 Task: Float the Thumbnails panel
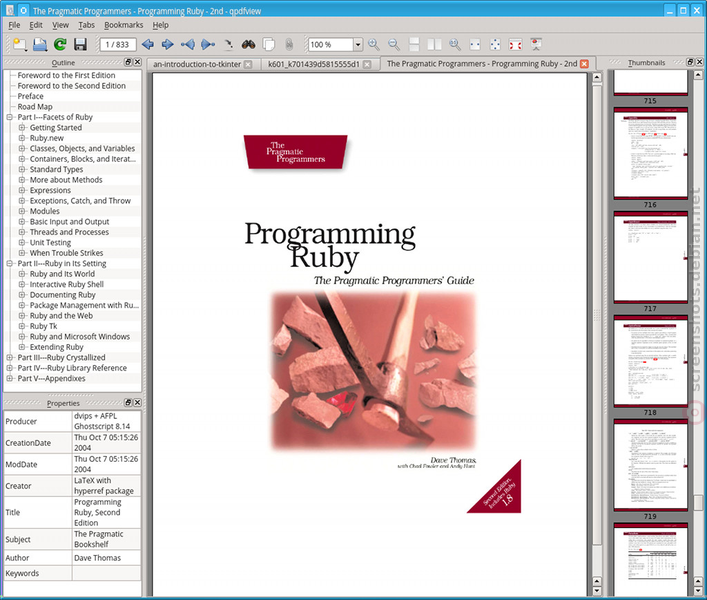tap(690, 62)
